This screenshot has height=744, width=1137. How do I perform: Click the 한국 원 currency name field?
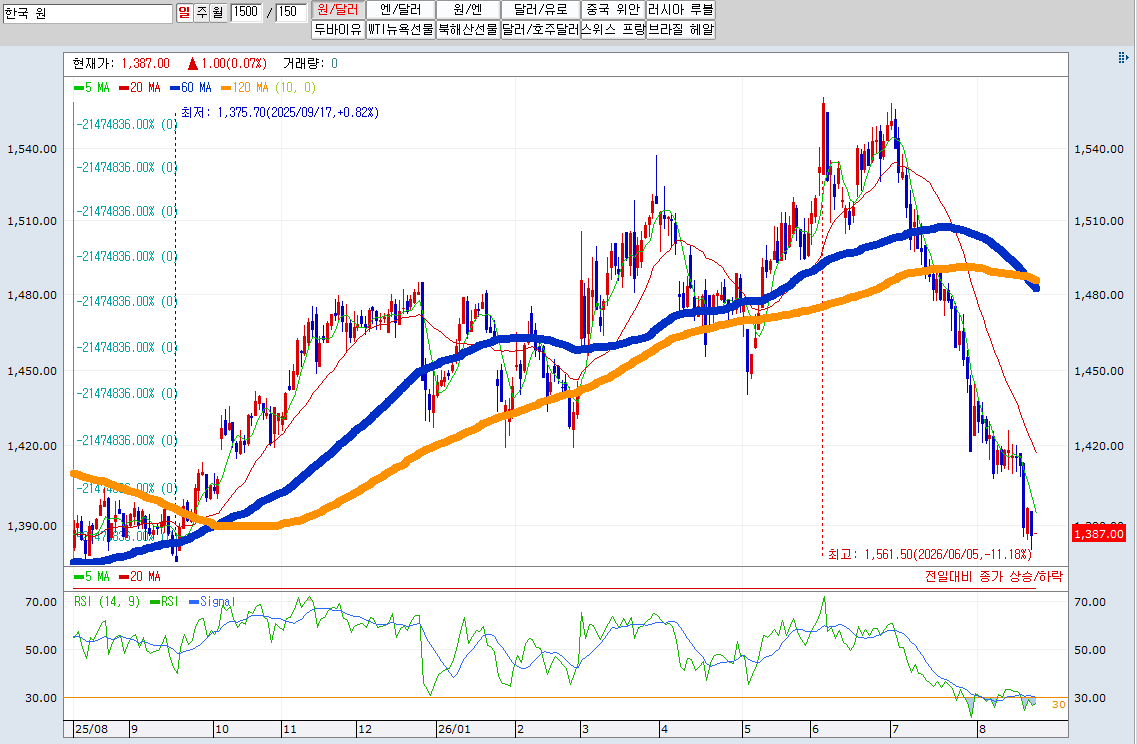pyautogui.click(x=88, y=13)
